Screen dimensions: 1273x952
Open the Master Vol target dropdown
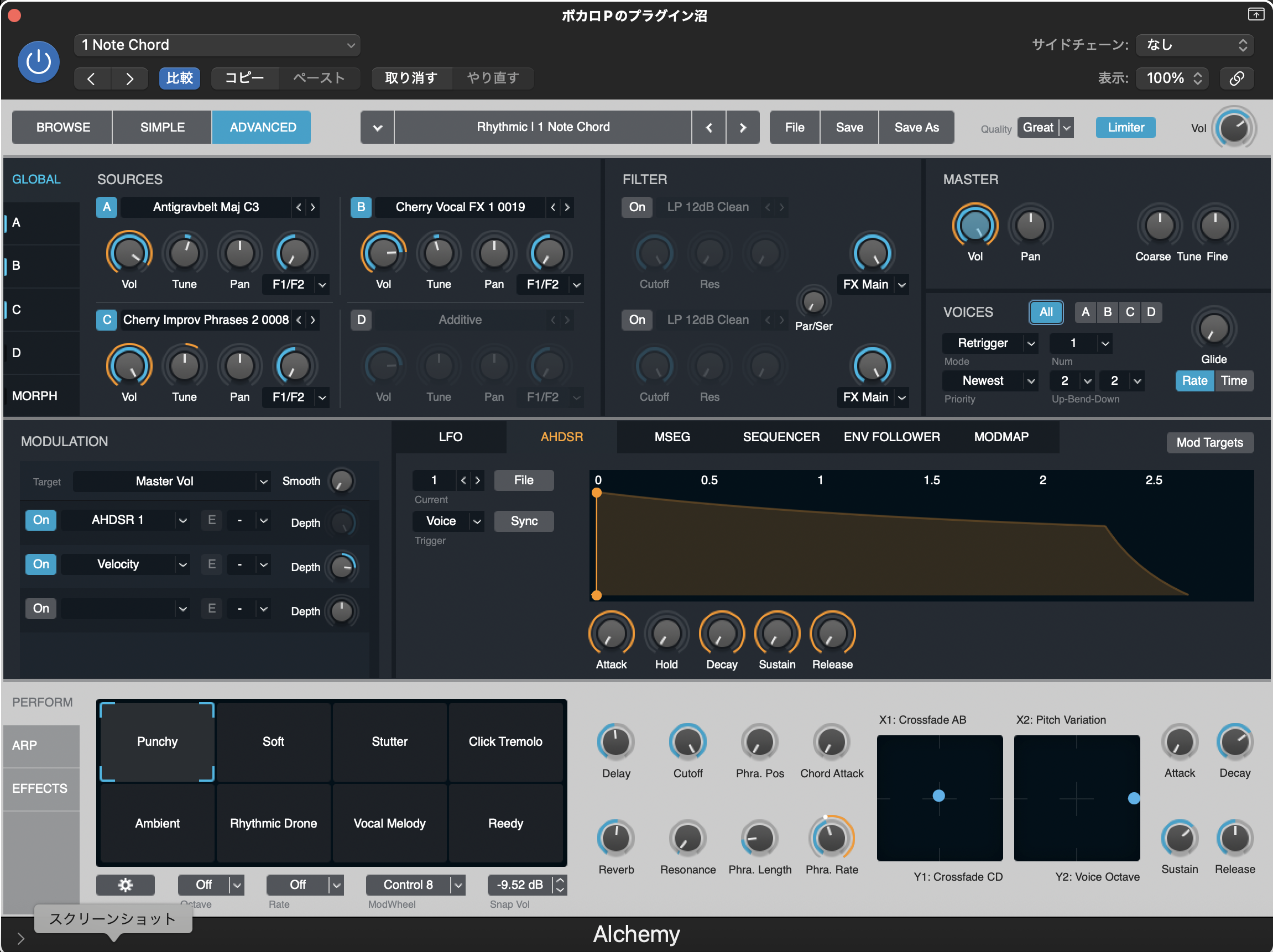[171, 482]
